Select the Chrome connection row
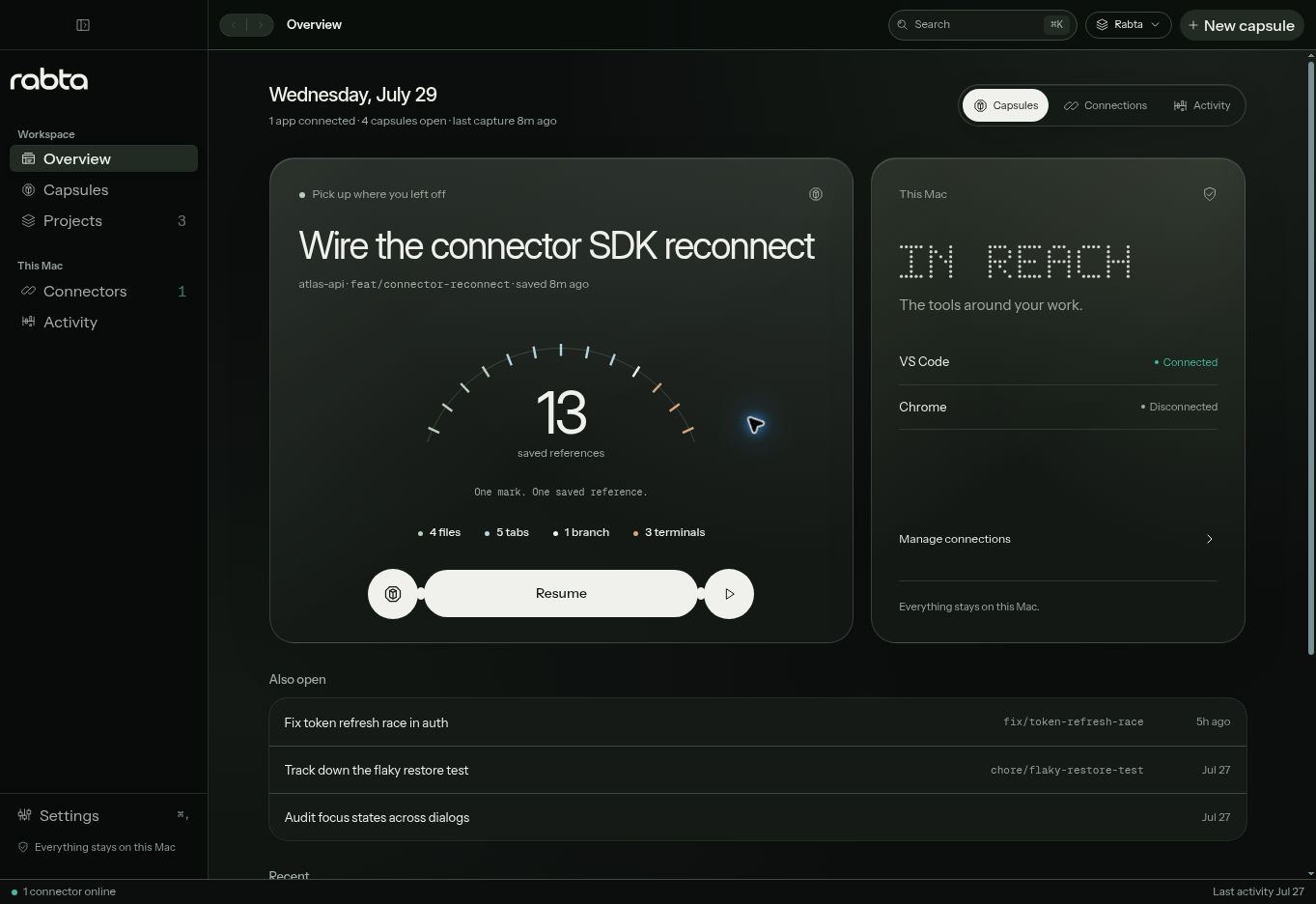Viewport: 1316px width, 904px height. click(1058, 408)
